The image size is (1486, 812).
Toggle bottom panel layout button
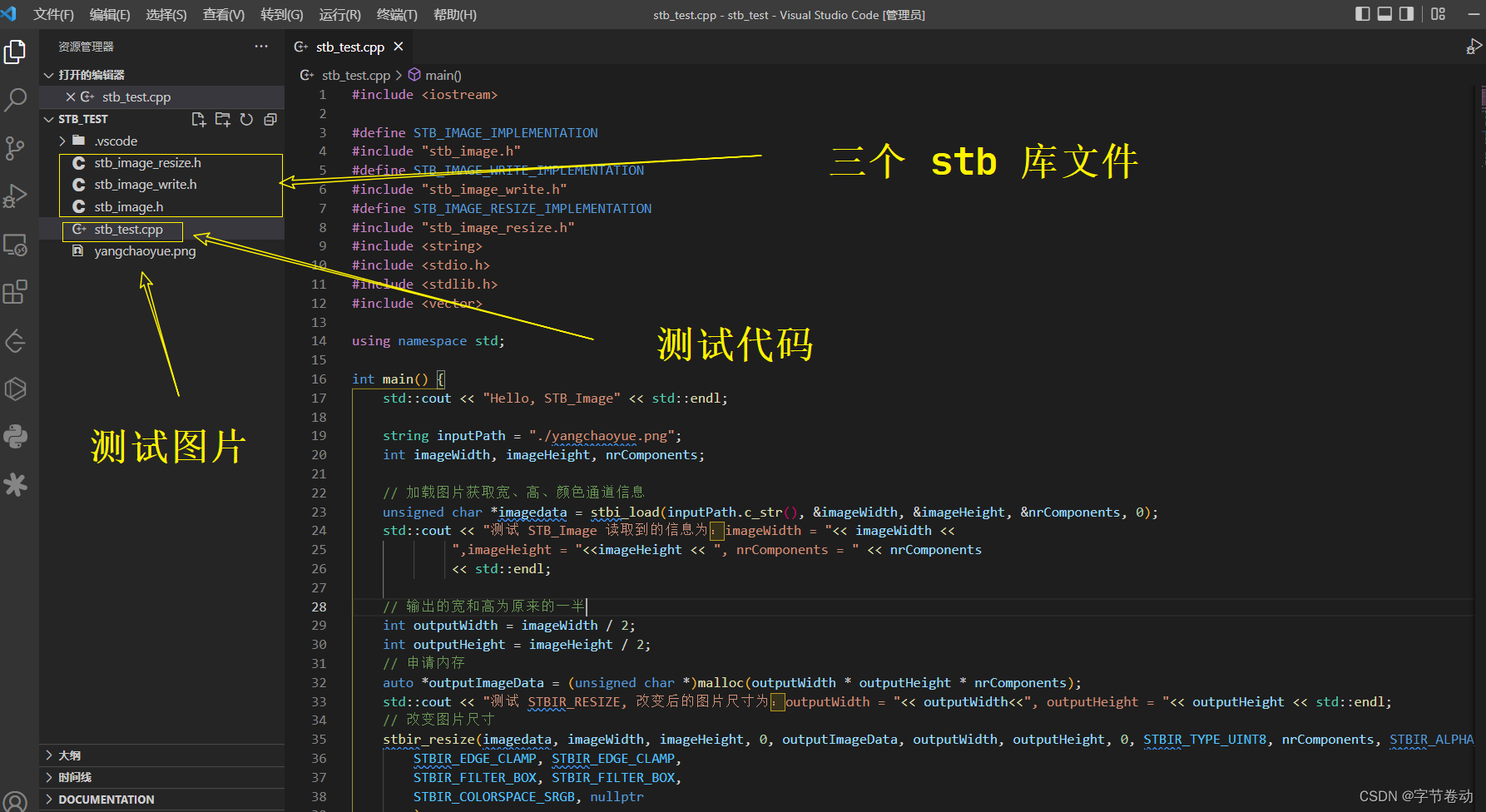(x=1384, y=14)
